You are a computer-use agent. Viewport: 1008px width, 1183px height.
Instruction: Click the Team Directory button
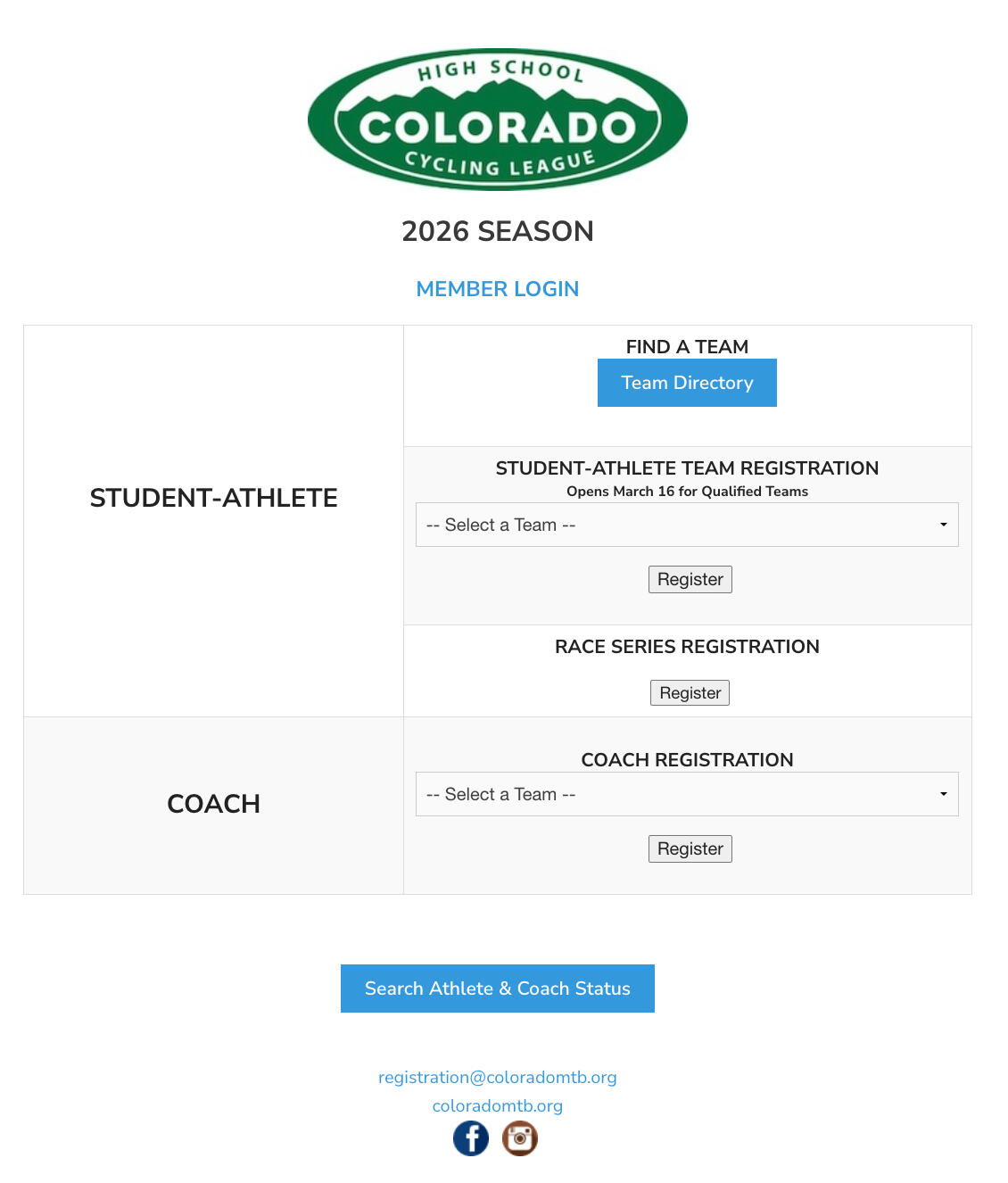(687, 383)
